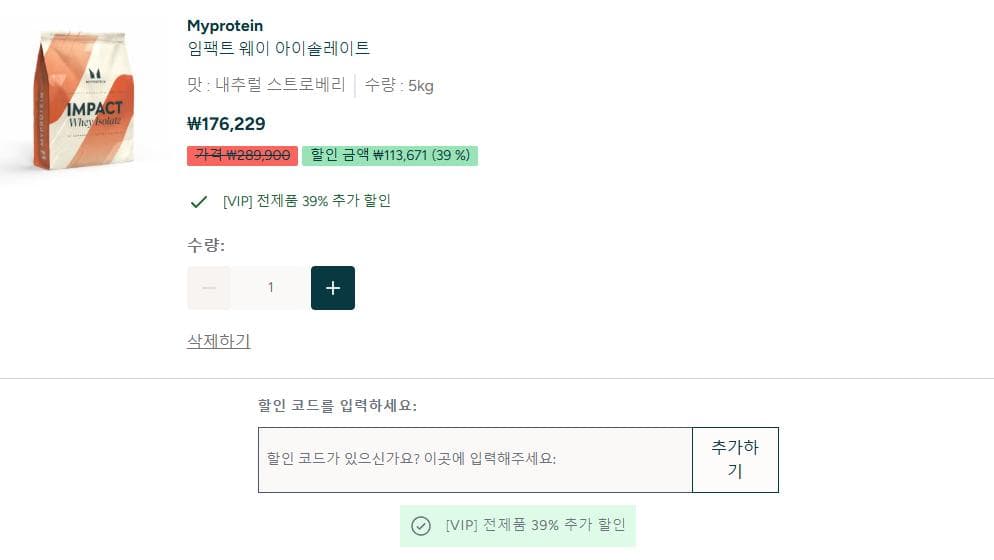
Task: Click the red ₩289,900 original price badge
Action: (x=242, y=156)
